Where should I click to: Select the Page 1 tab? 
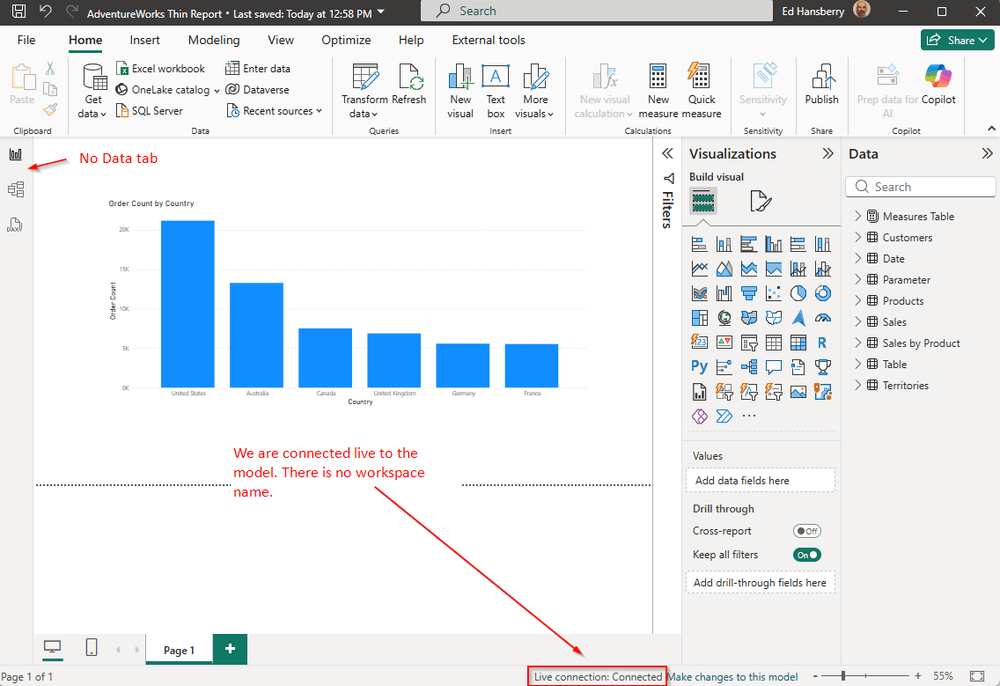[x=179, y=650]
